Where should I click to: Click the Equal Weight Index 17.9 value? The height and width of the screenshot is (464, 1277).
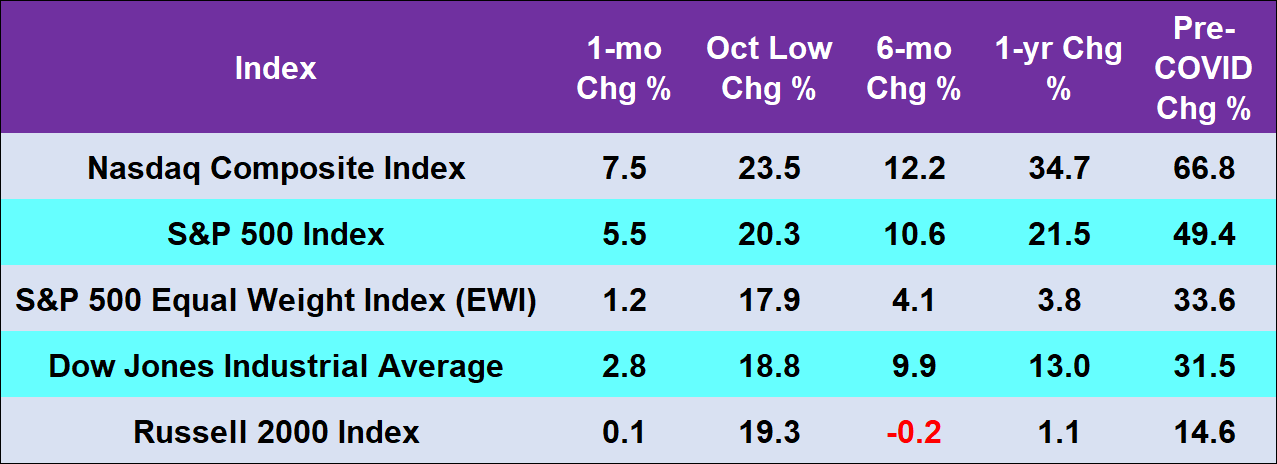tap(768, 300)
